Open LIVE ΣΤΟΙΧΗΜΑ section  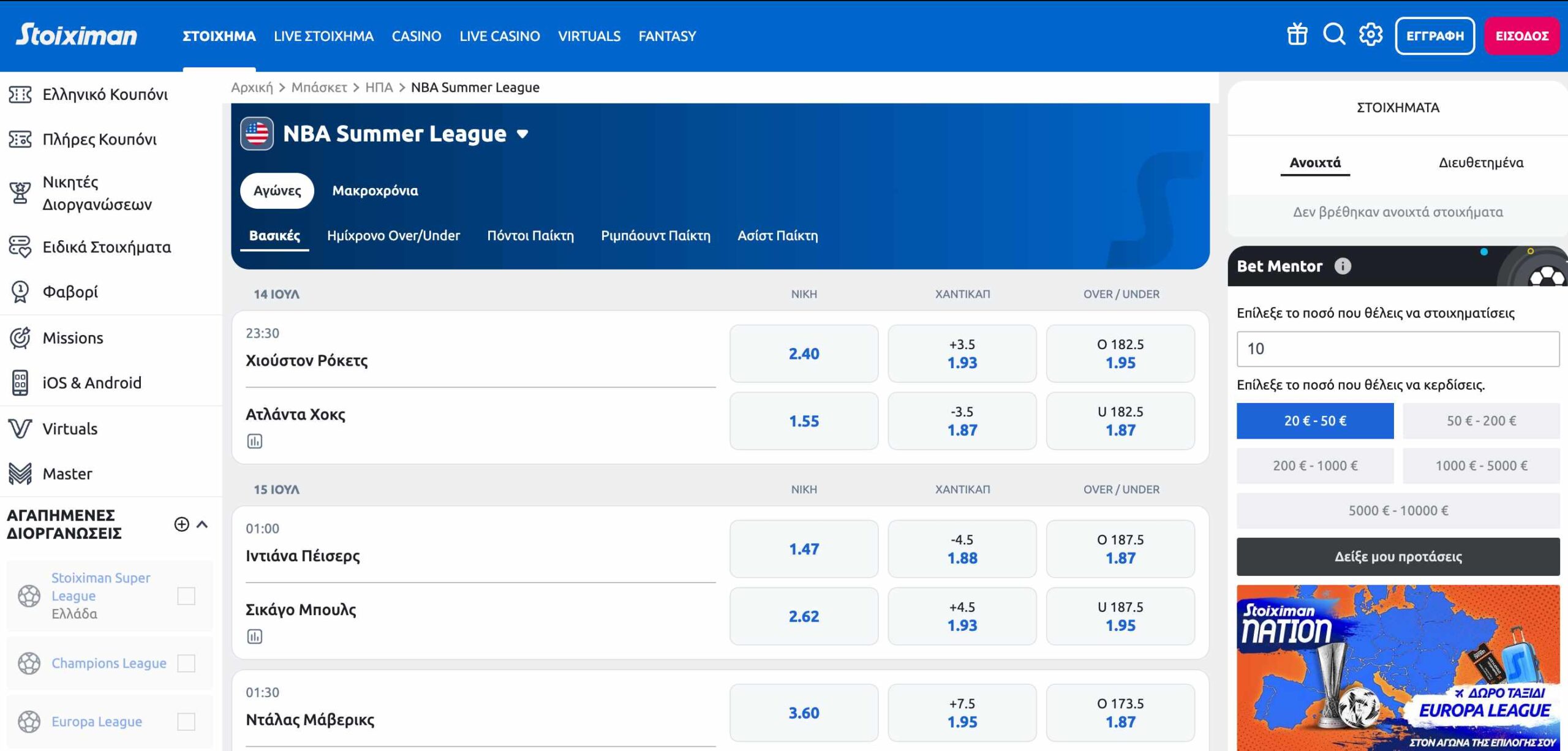click(323, 36)
